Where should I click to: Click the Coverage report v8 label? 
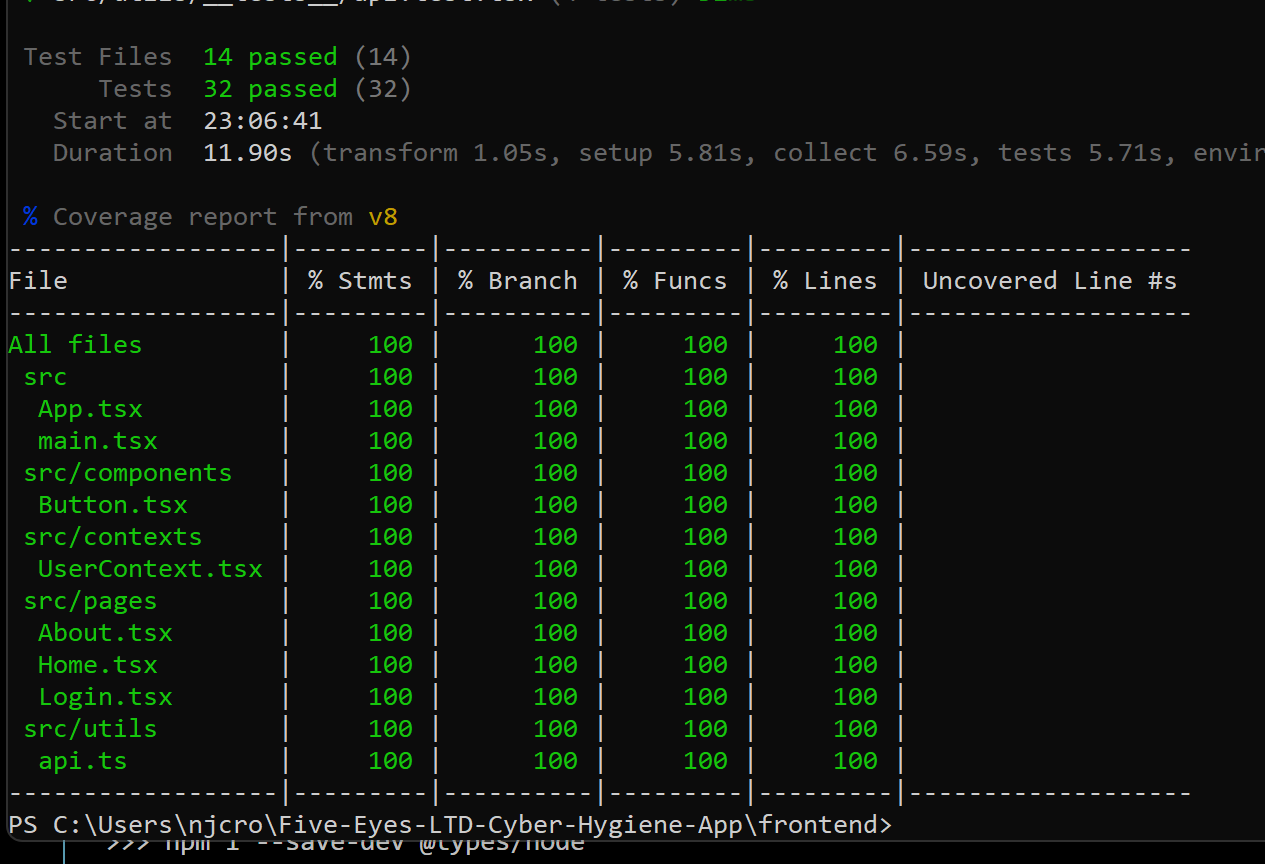(200, 216)
